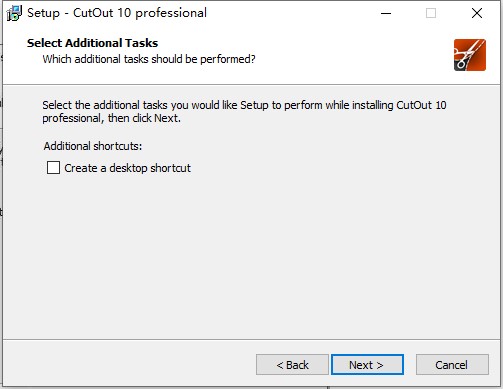Go back with the '< Back' button
503x389 pixels.
[x=292, y=365]
